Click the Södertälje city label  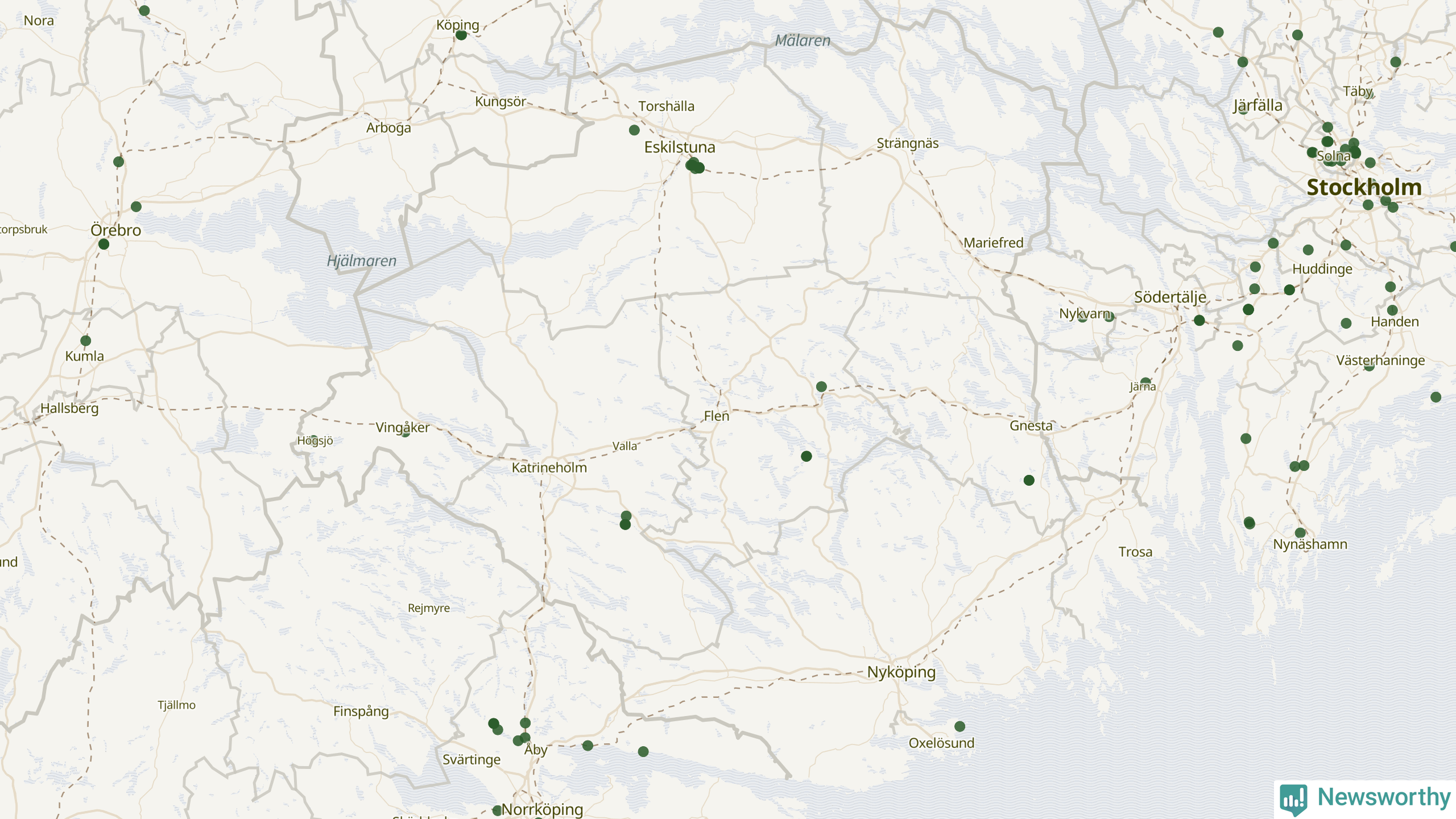point(1170,297)
